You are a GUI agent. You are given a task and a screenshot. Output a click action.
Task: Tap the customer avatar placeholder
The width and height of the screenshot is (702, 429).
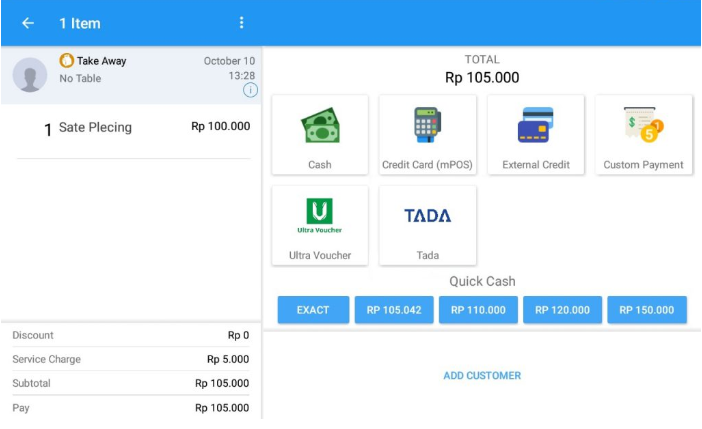tap(30, 75)
